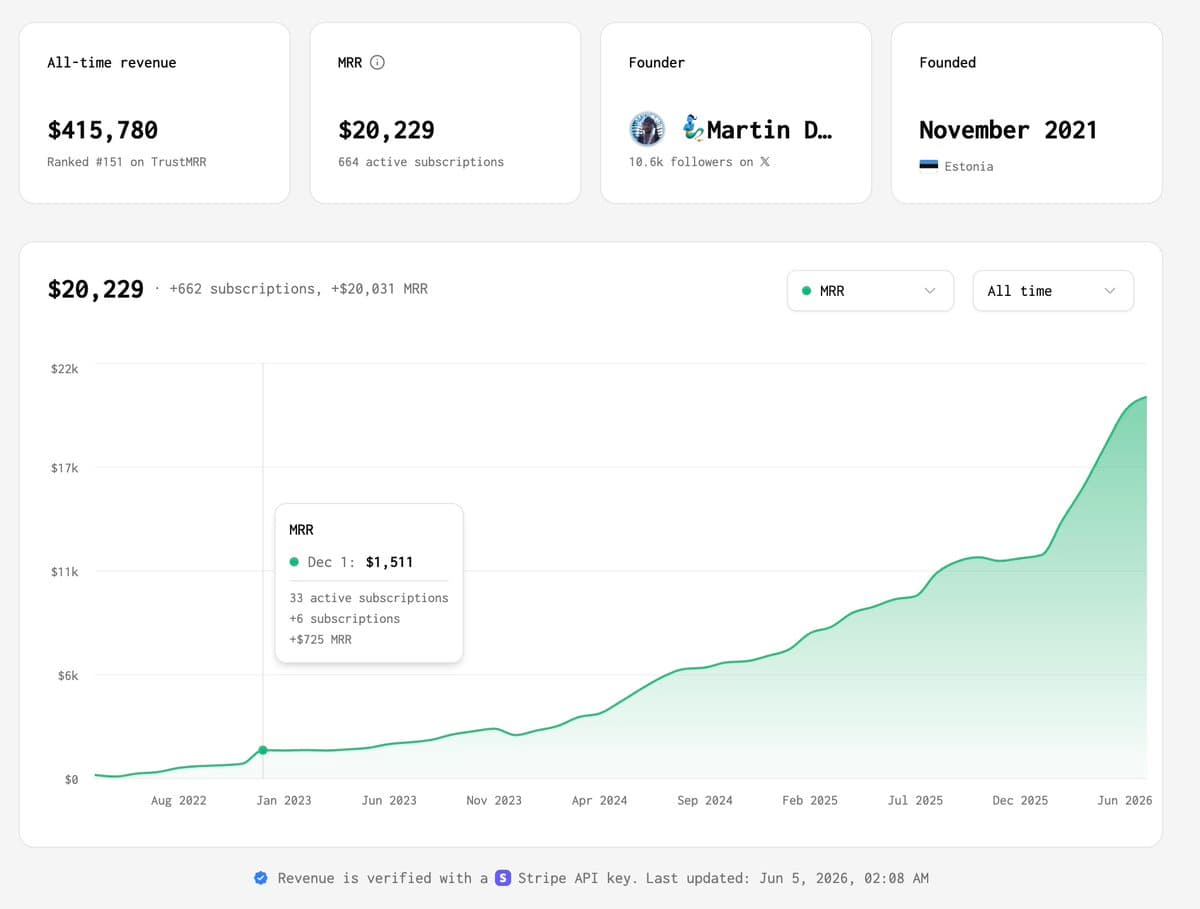Viewport: 1200px width, 909px height.
Task: Click "+6 subscriptions" in tooltip
Action: (x=345, y=619)
